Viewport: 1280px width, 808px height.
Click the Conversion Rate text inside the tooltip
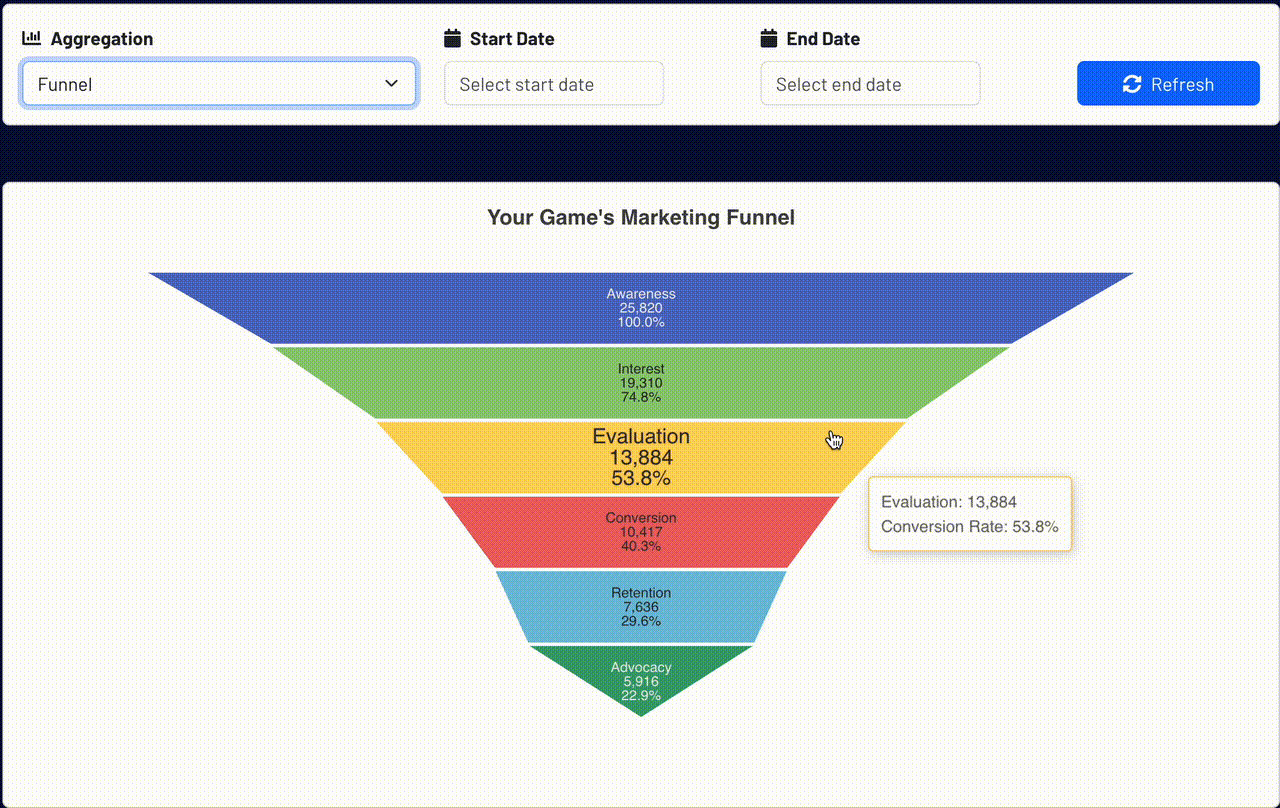(968, 526)
